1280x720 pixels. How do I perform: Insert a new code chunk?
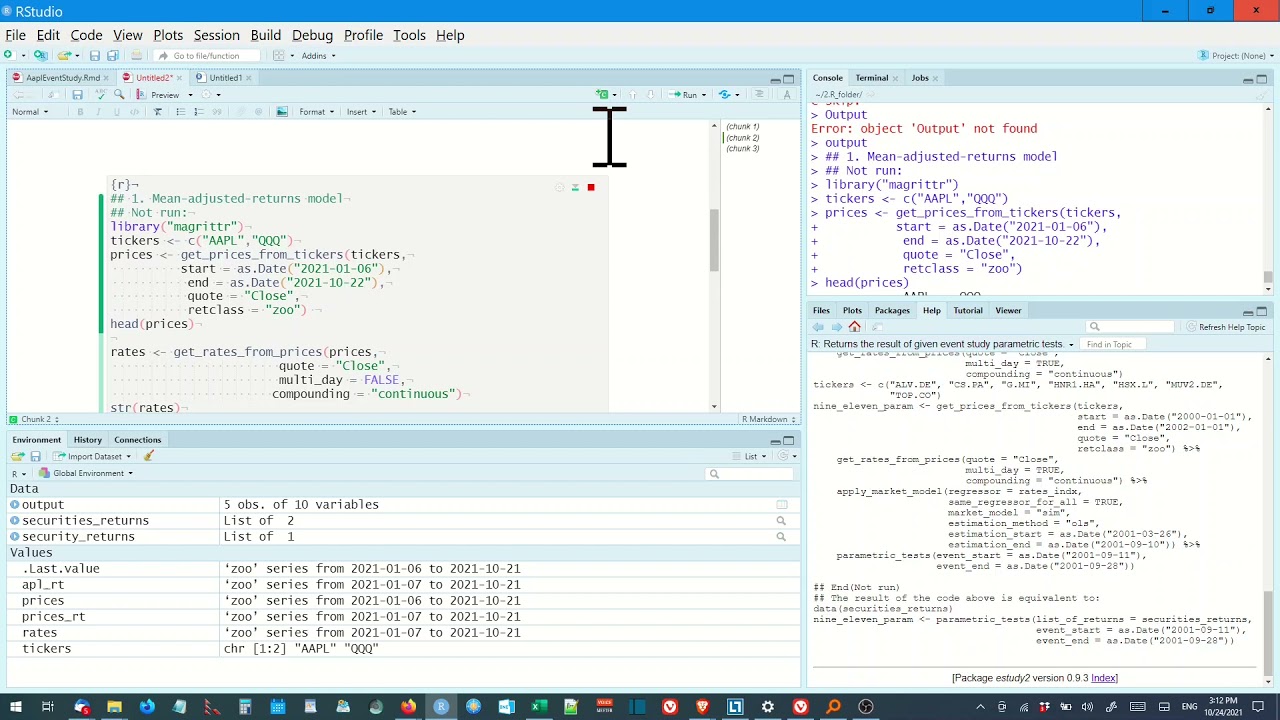(603, 95)
